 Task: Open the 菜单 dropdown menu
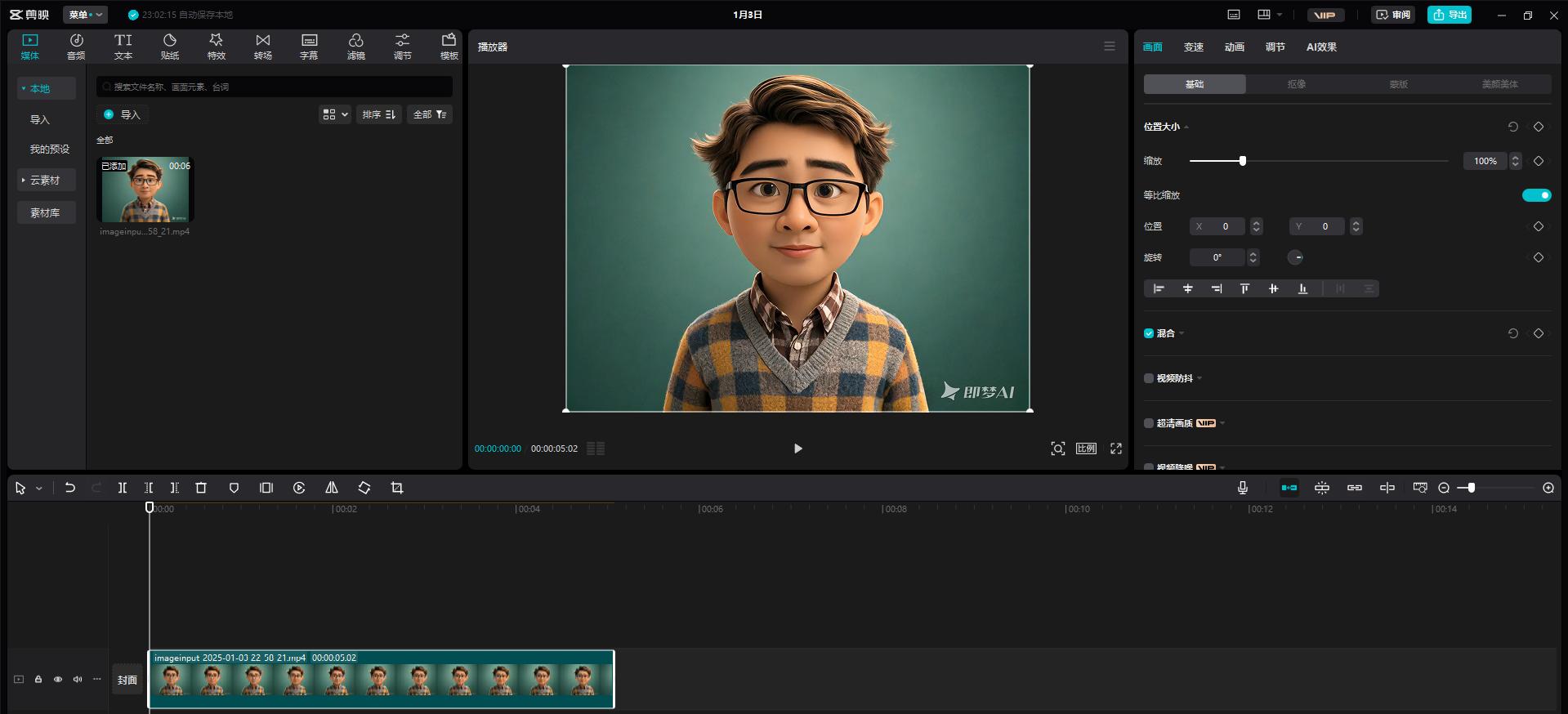pyautogui.click(x=85, y=15)
